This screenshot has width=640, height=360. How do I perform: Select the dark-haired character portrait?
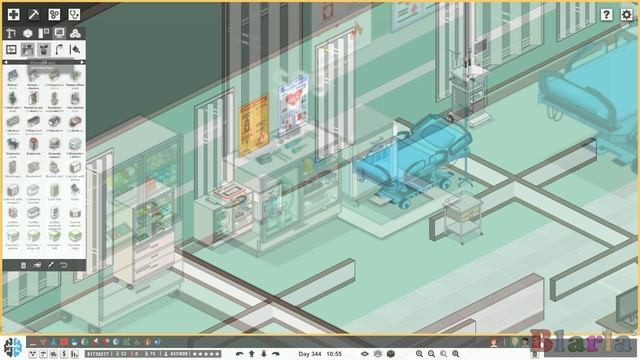tap(525, 342)
